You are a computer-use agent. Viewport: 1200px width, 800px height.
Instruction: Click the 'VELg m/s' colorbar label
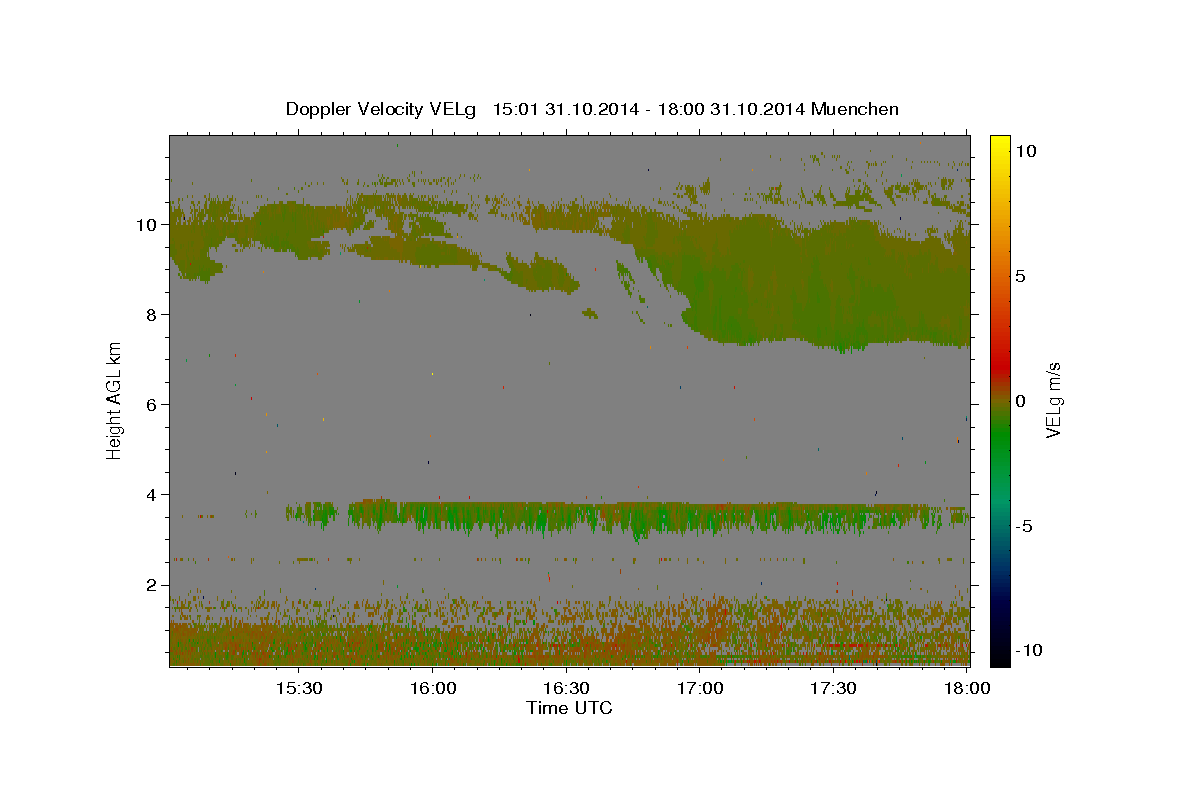pos(1053,400)
